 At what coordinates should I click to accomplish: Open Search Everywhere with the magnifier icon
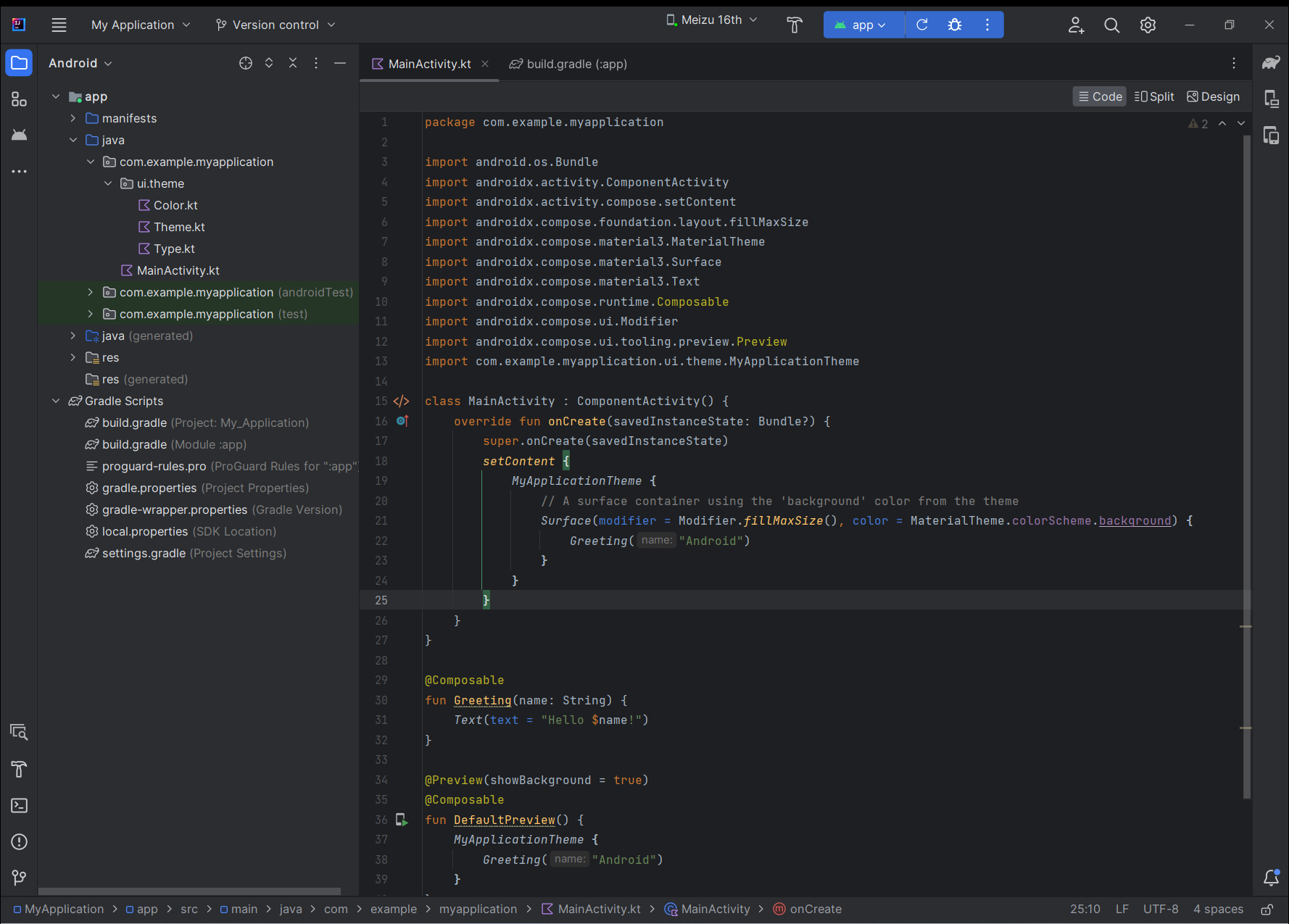[1111, 24]
